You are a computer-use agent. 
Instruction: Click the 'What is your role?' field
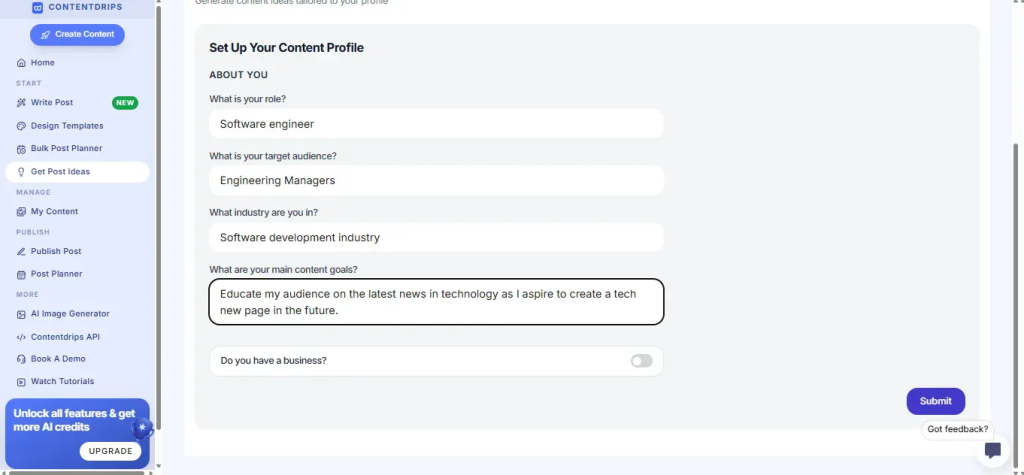[x=436, y=124]
